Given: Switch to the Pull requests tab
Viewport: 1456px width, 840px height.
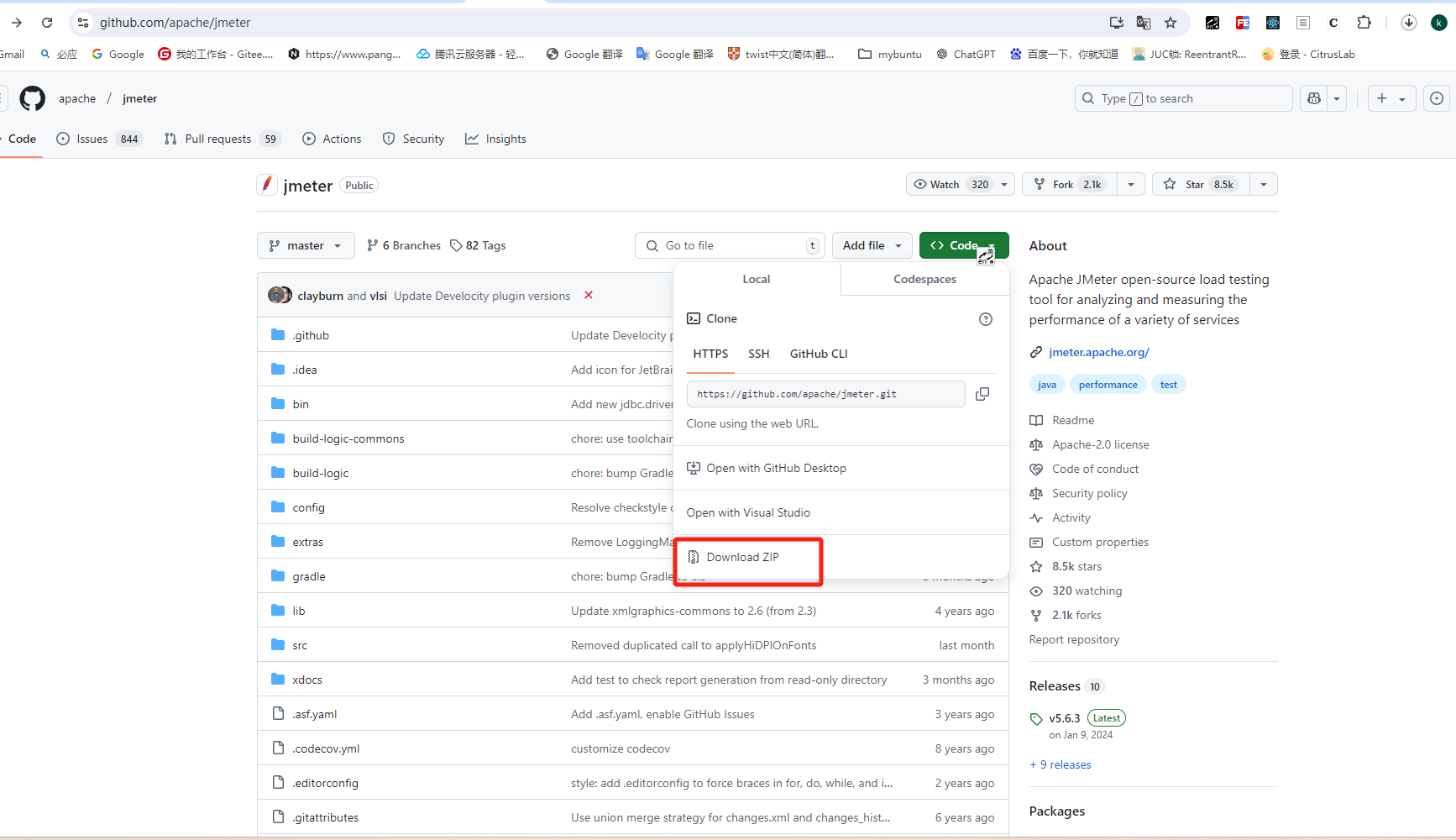Looking at the screenshot, I should (x=222, y=139).
